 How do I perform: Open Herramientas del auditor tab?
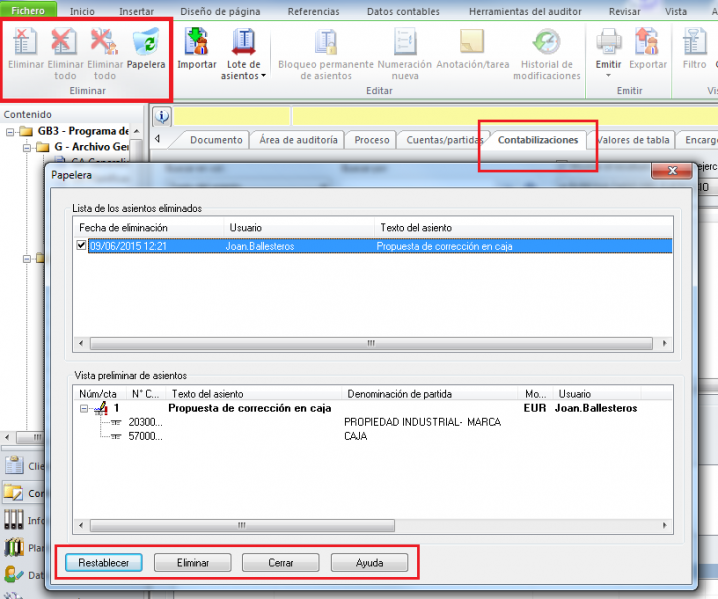point(525,11)
